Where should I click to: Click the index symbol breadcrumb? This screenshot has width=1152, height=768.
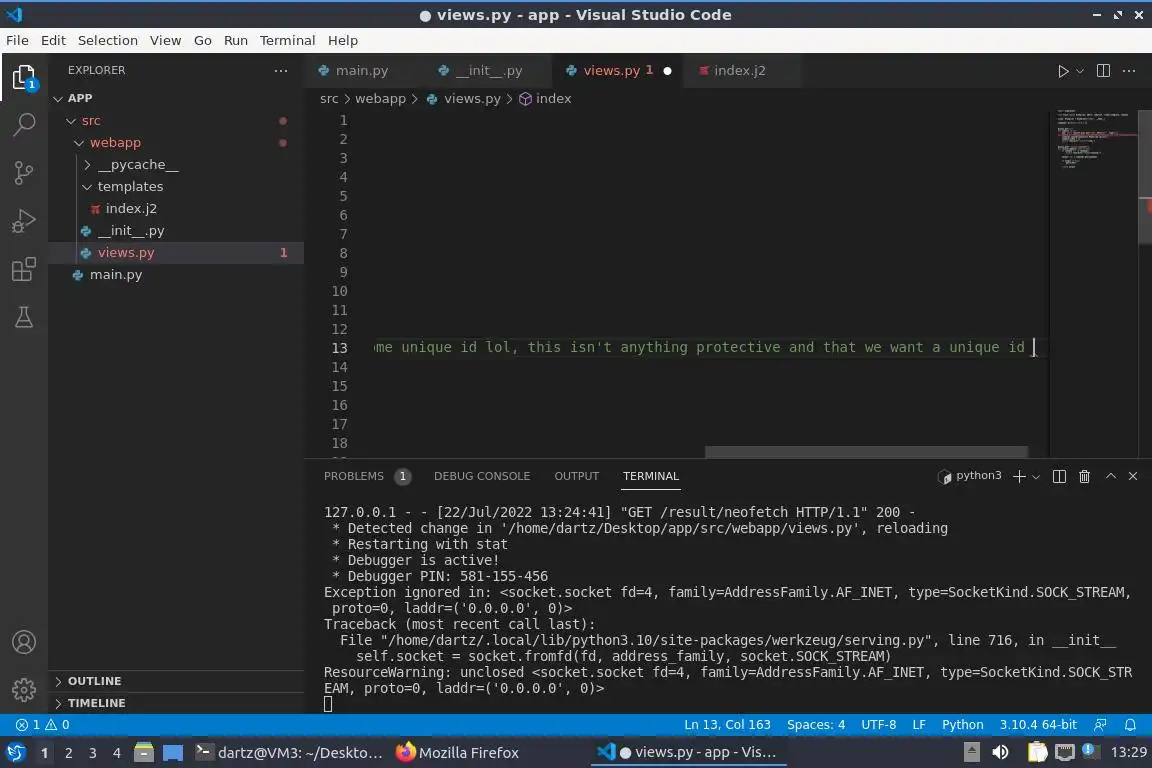pos(545,98)
